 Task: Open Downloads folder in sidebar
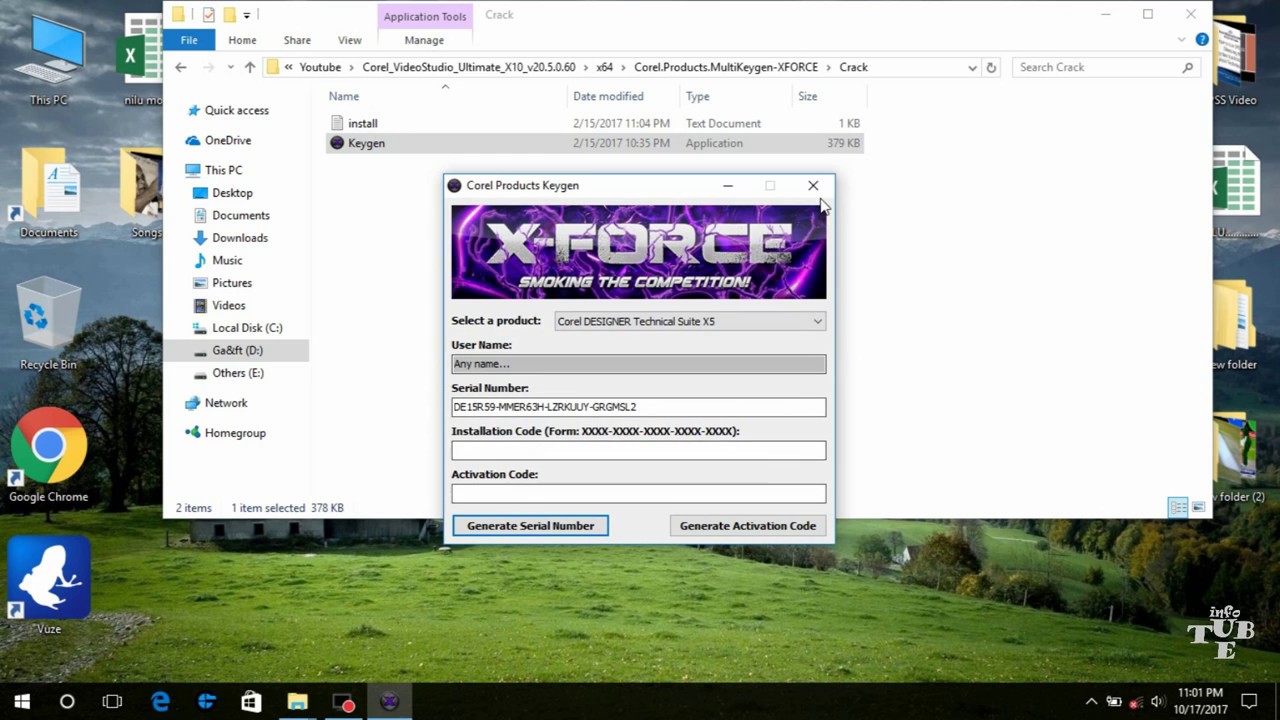pyautogui.click(x=239, y=238)
